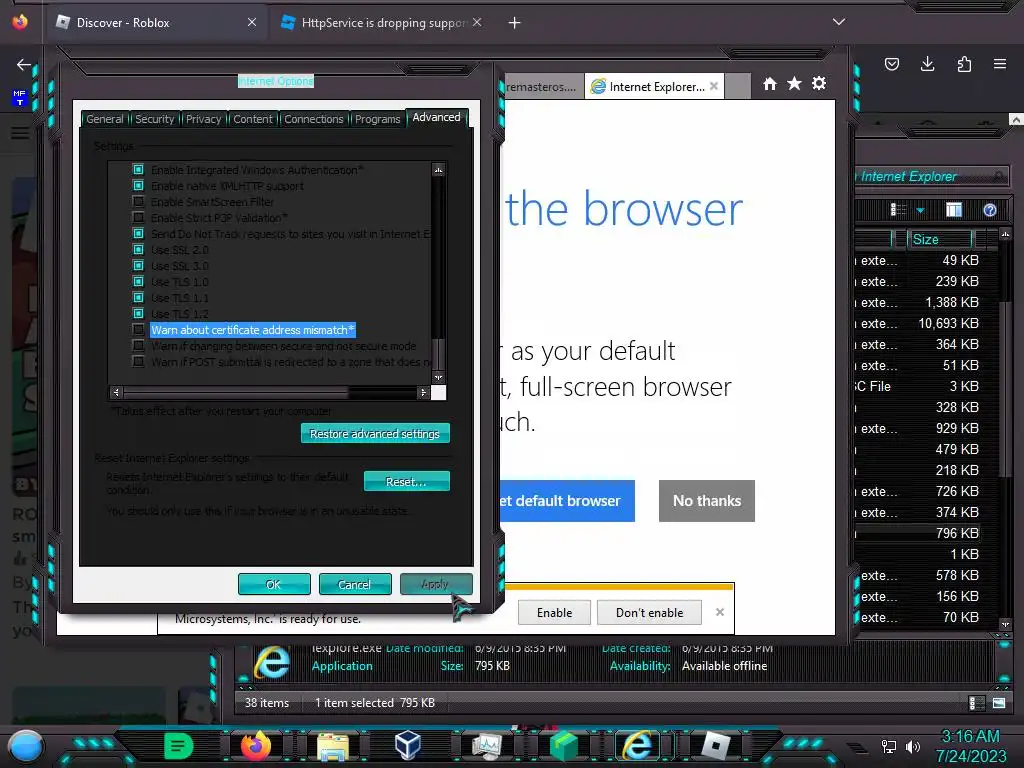Image resolution: width=1024 pixels, height=768 pixels.
Task: Click the Enable add-on button
Action: click(554, 613)
